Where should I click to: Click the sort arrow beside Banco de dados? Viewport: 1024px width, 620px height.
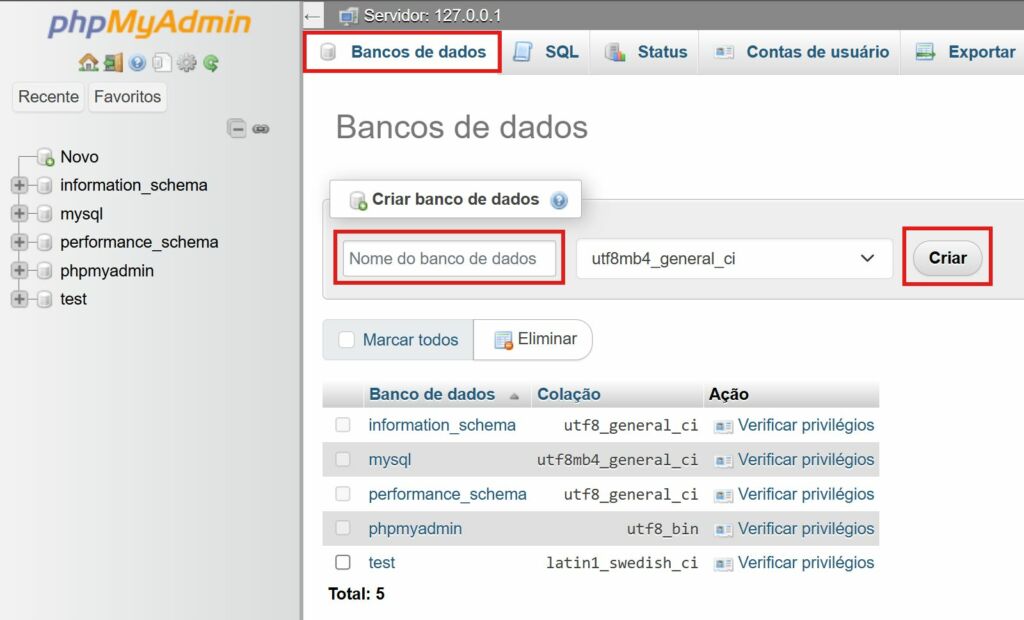(x=514, y=396)
